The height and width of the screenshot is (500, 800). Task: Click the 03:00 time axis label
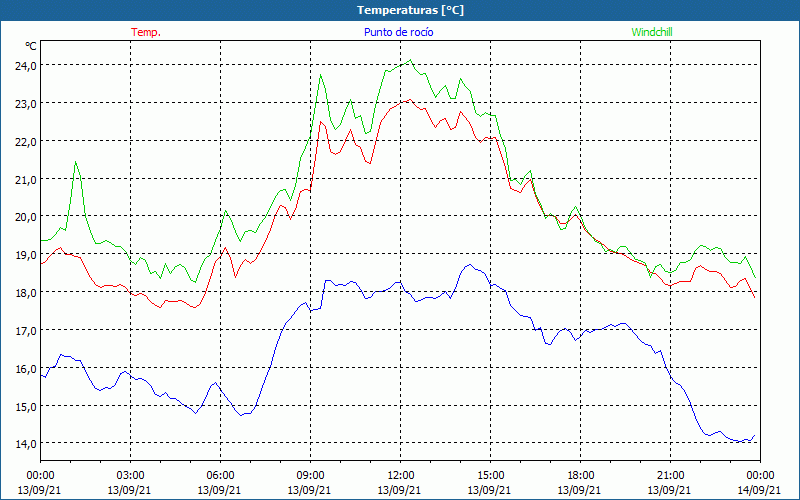[x=130, y=476]
